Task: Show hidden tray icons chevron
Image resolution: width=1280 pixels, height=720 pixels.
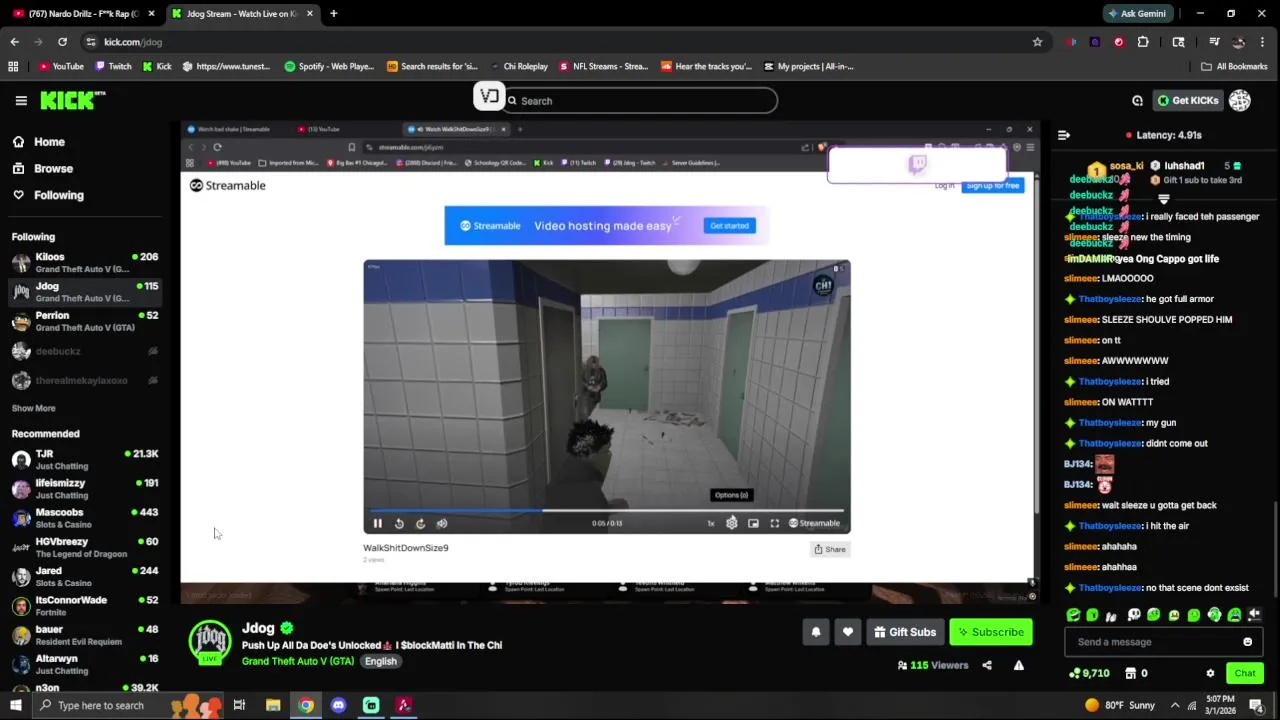Action: (x=1175, y=705)
